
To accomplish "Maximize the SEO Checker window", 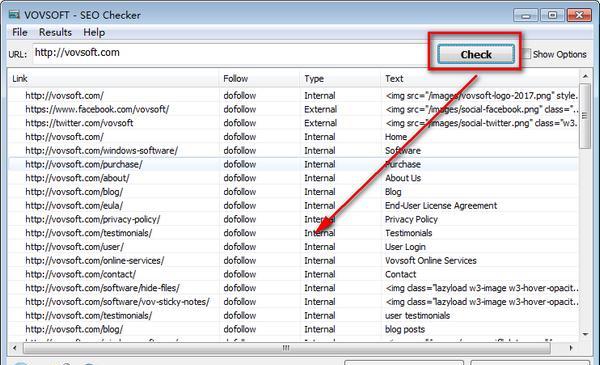I will pos(553,15).
